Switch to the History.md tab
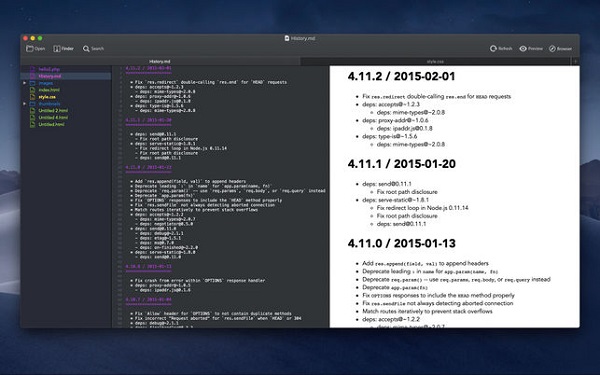 [x=160, y=61]
